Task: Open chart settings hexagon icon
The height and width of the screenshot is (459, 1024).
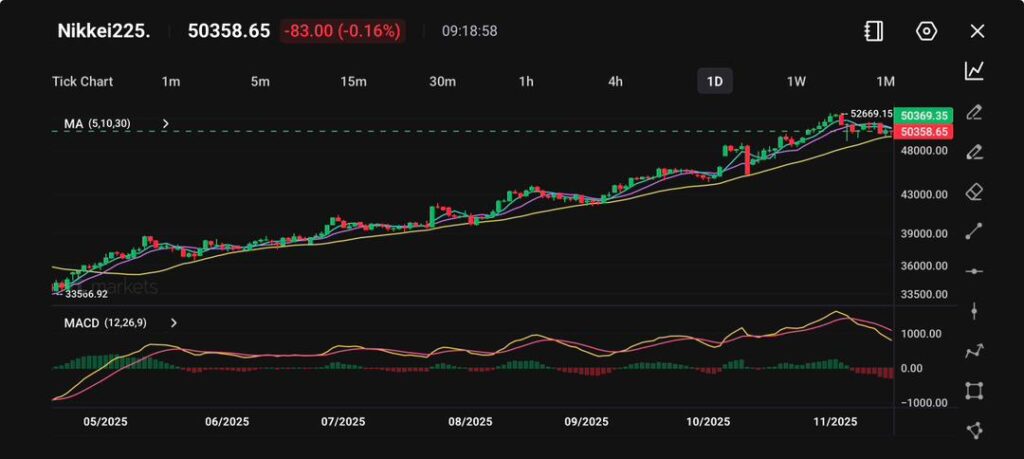Action: [x=926, y=31]
